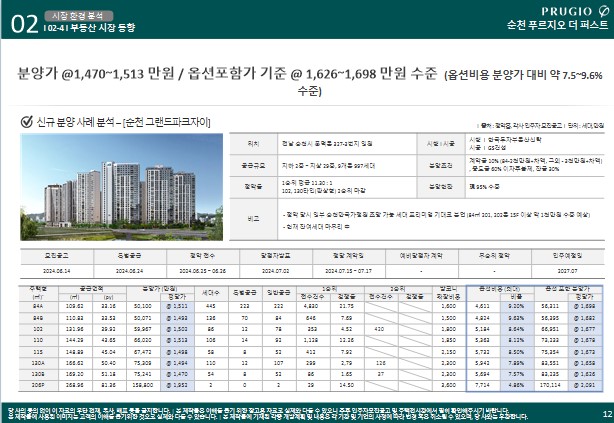614x423 pixels.
Task: Click page number 12 in the footer
Action: coord(607,414)
